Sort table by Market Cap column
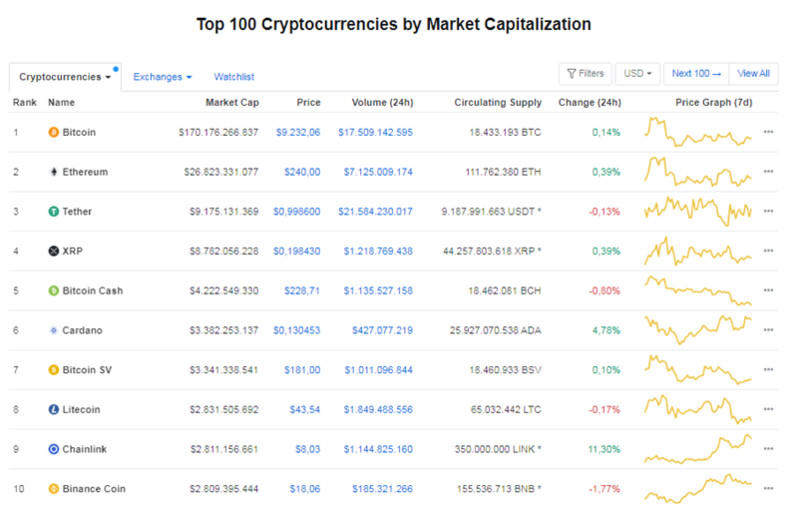This screenshot has height=508, width=798. [x=231, y=103]
